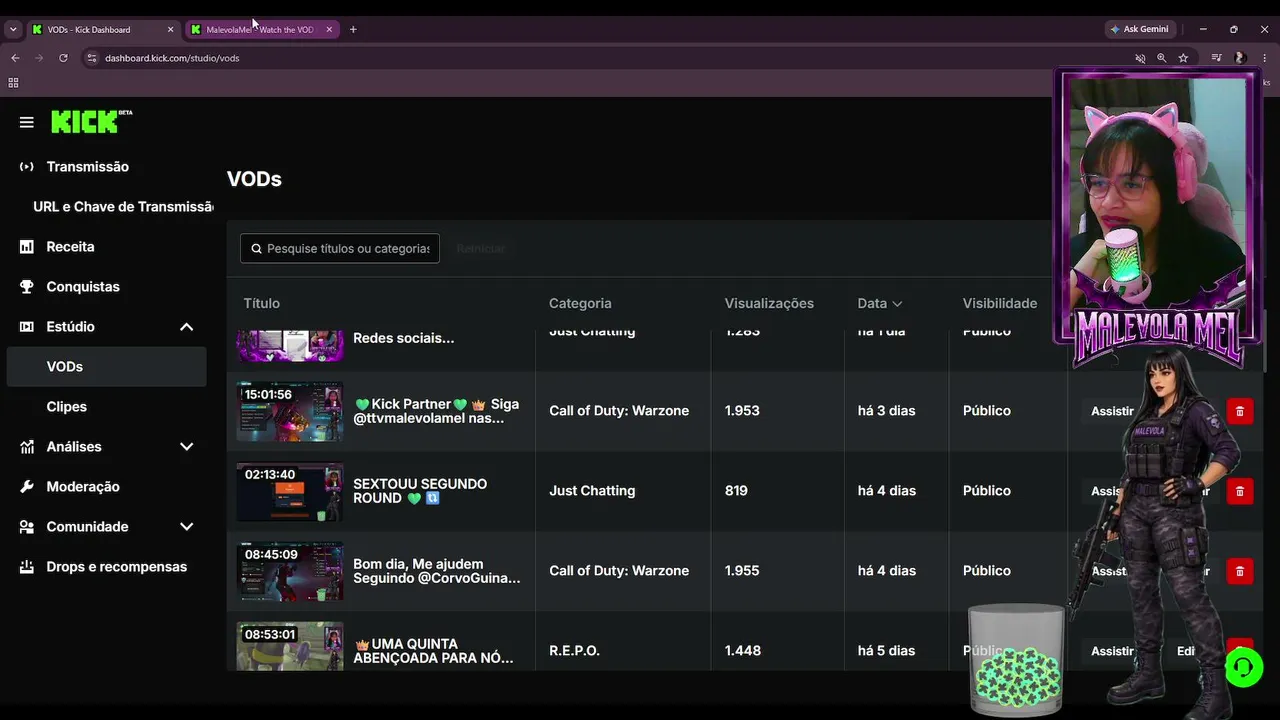
Task: Open the apps grid in bookmarks bar
Action: [x=14, y=83]
